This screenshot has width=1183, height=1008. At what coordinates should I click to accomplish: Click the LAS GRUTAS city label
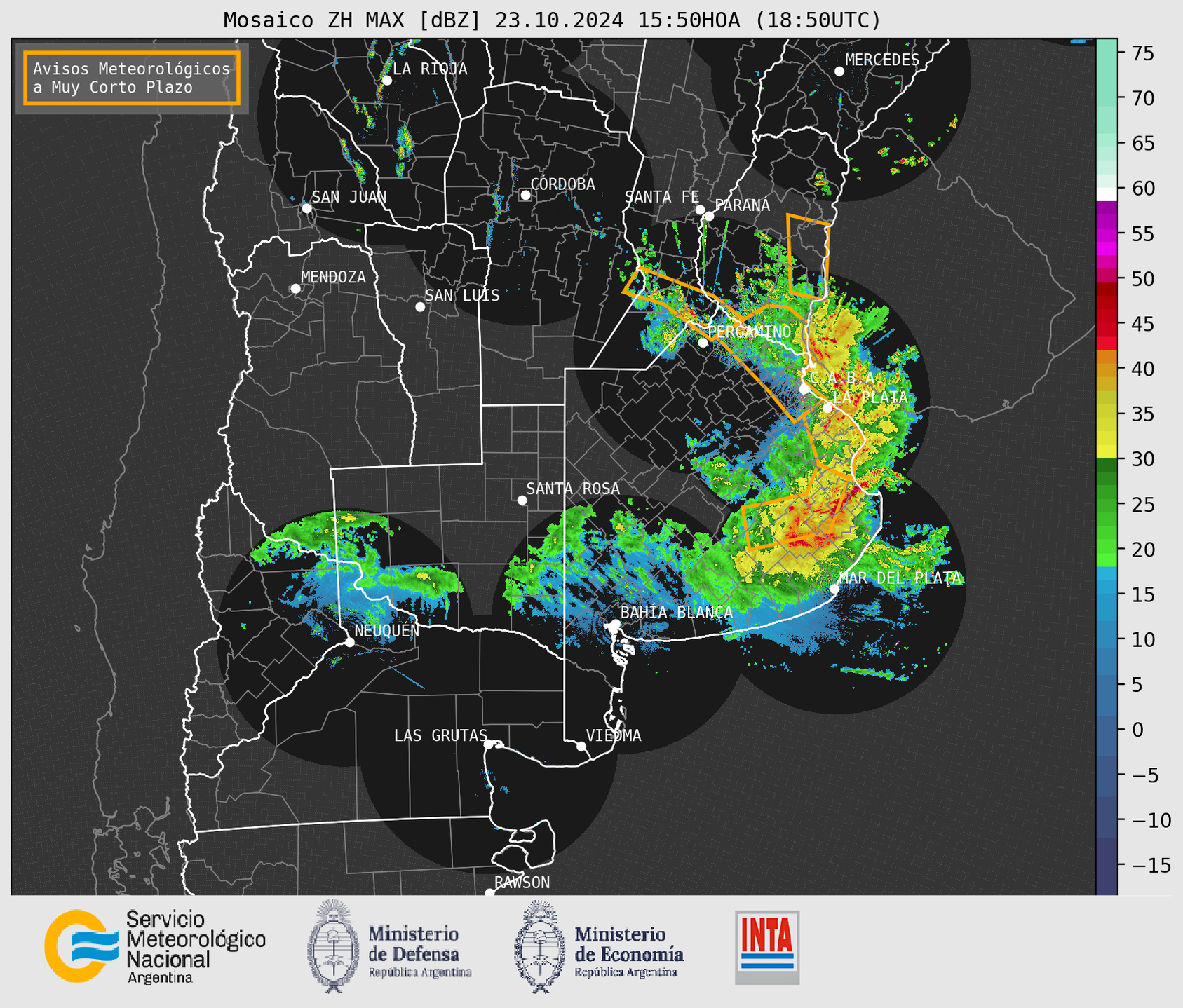[x=440, y=735]
